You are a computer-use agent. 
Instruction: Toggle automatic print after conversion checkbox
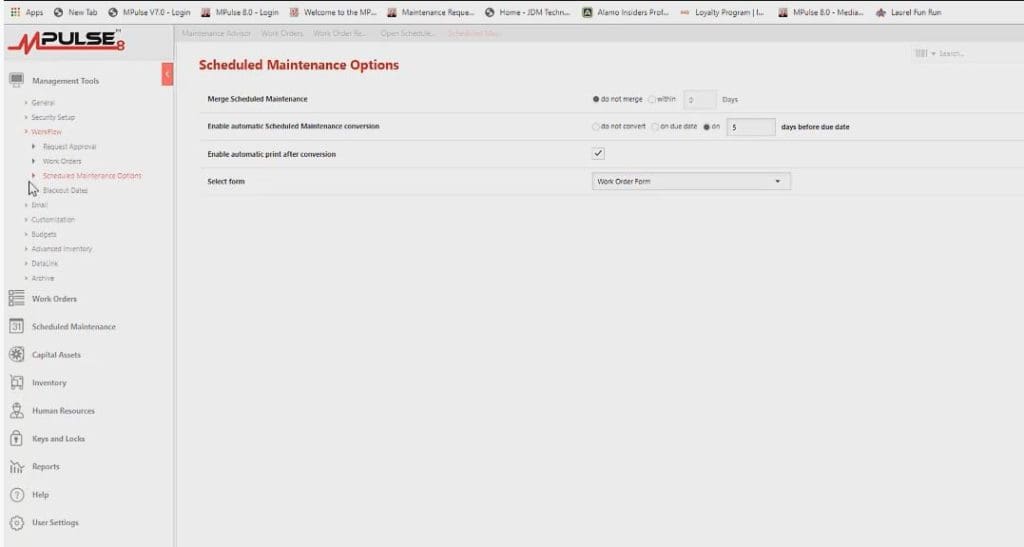(598, 153)
